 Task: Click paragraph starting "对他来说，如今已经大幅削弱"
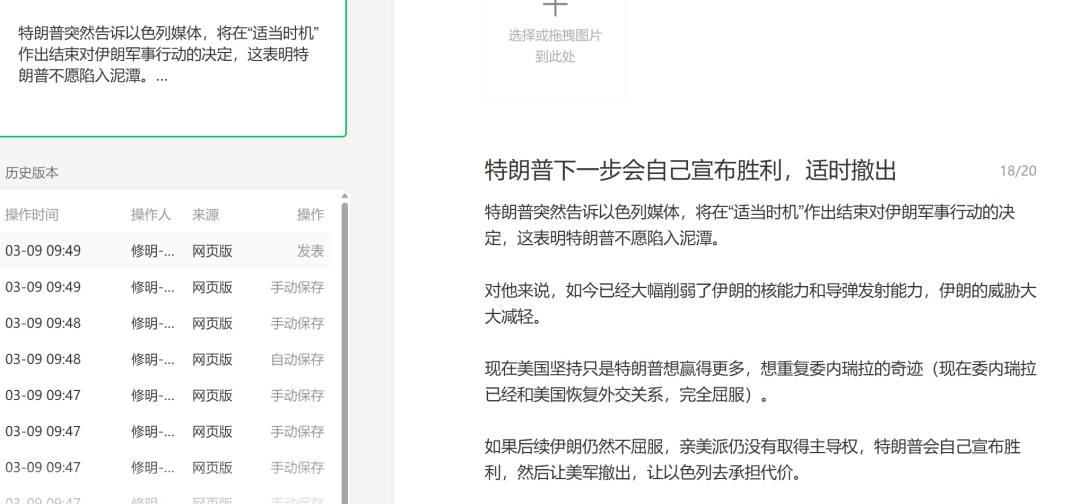tap(760, 304)
